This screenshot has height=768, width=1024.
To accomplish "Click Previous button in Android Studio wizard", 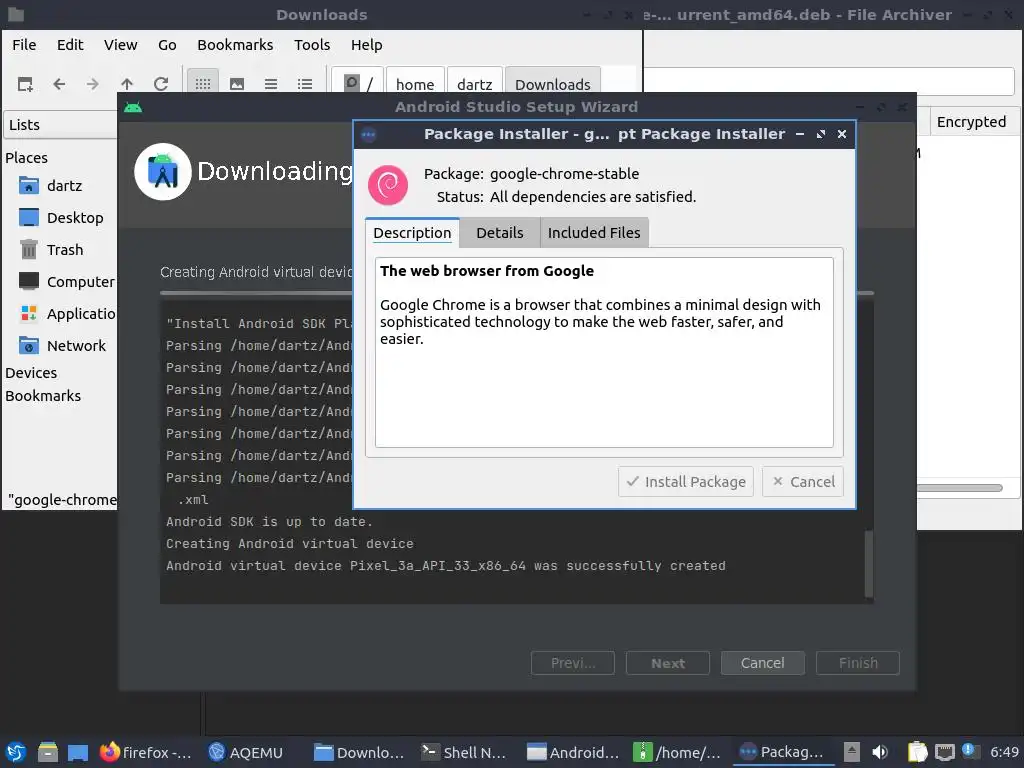I will click(x=573, y=664).
